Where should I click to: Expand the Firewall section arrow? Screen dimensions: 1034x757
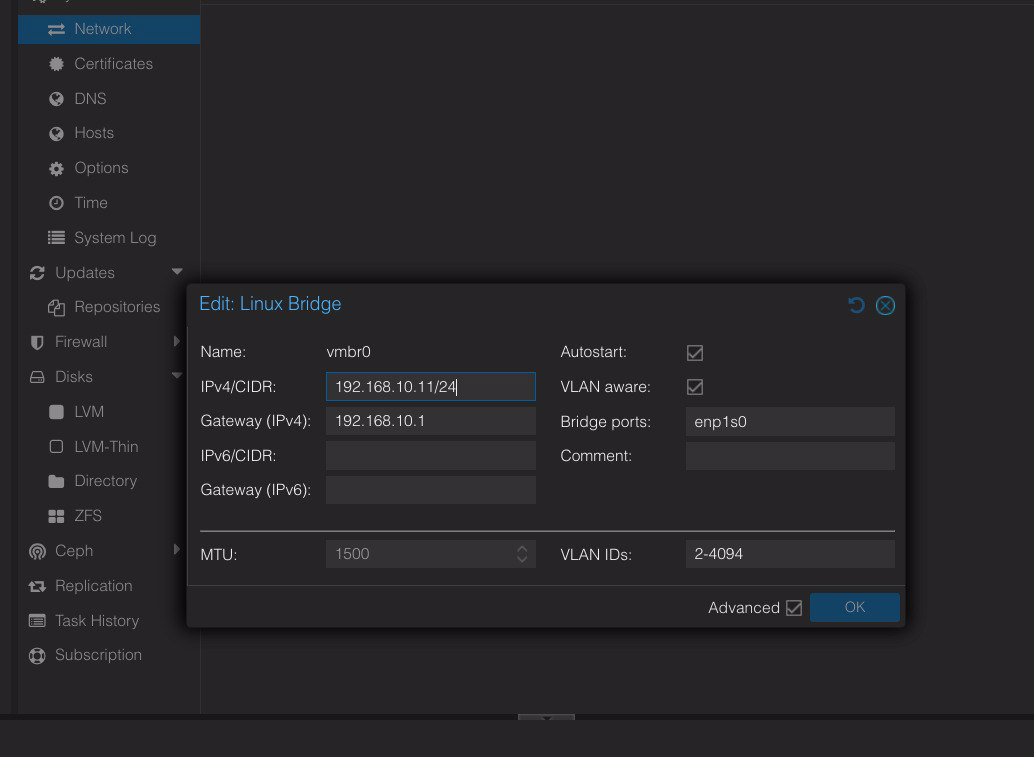click(176, 341)
